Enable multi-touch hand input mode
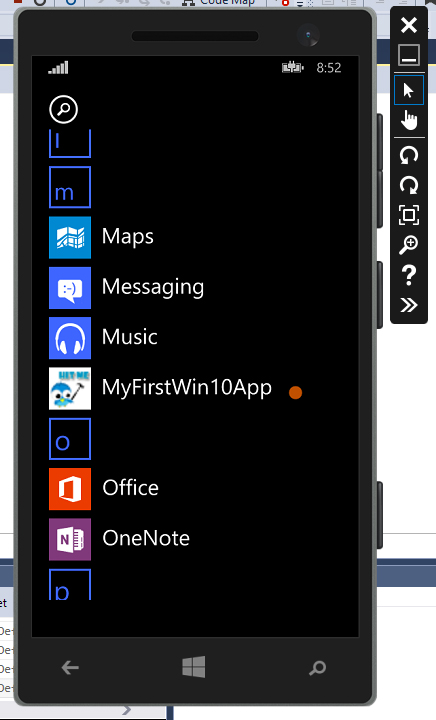This screenshot has height=720, width=436. 408,121
